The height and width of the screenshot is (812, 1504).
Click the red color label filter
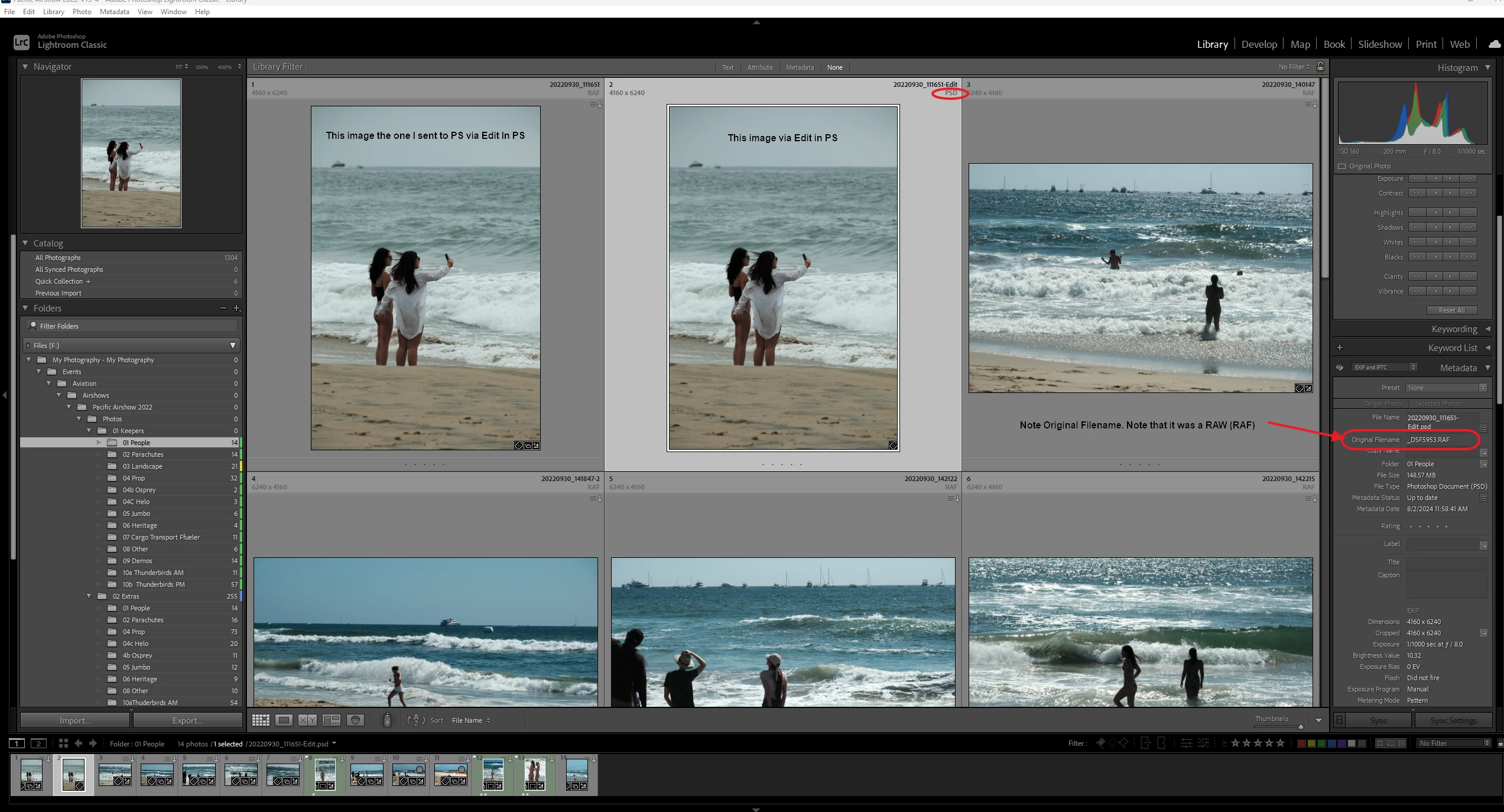[1301, 743]
